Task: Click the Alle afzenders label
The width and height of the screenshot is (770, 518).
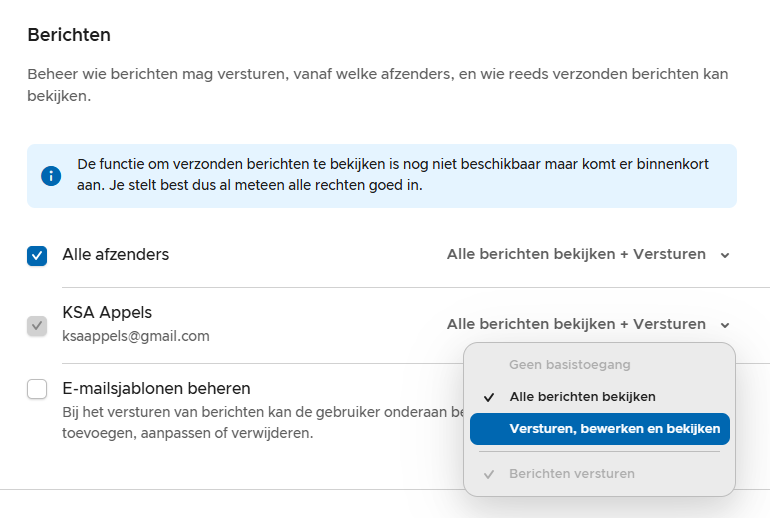Action: (116, 255)
